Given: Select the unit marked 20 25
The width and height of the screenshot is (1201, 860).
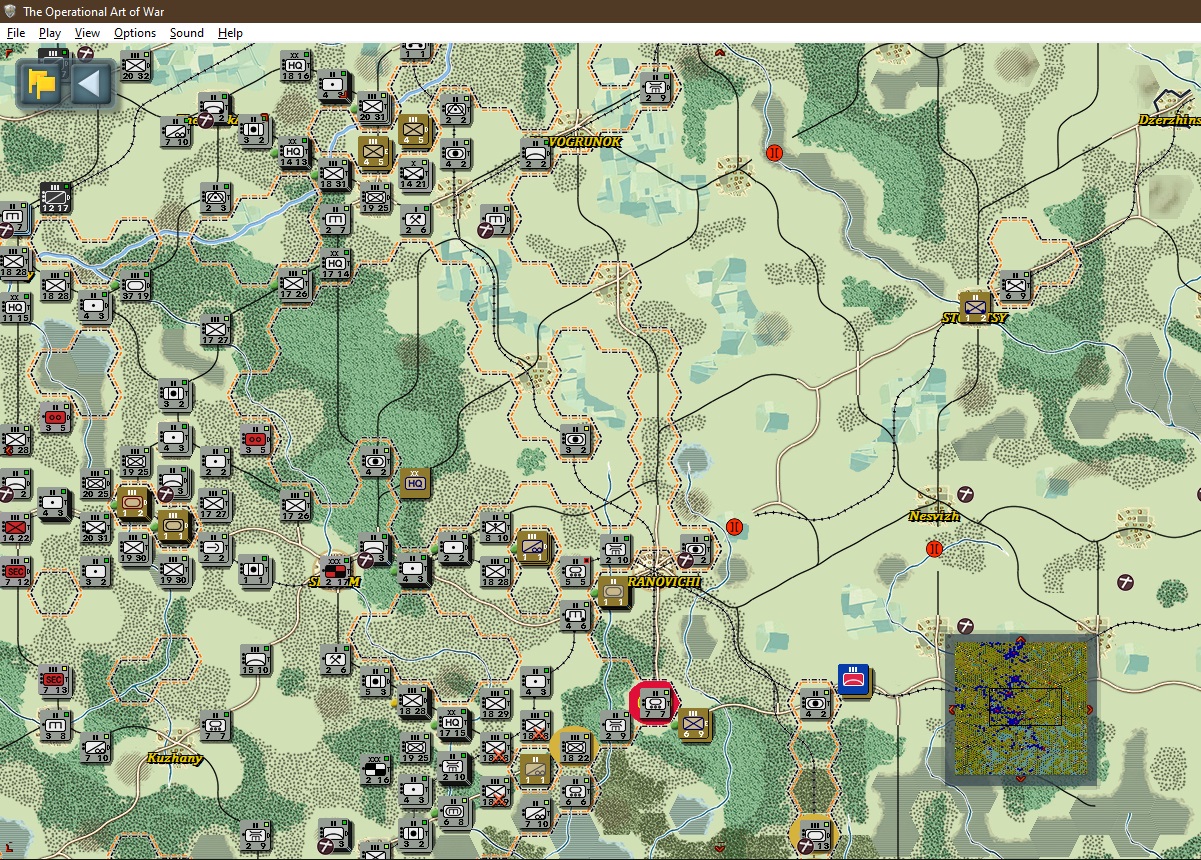Looking at the screenshot, I should (96, 483).
